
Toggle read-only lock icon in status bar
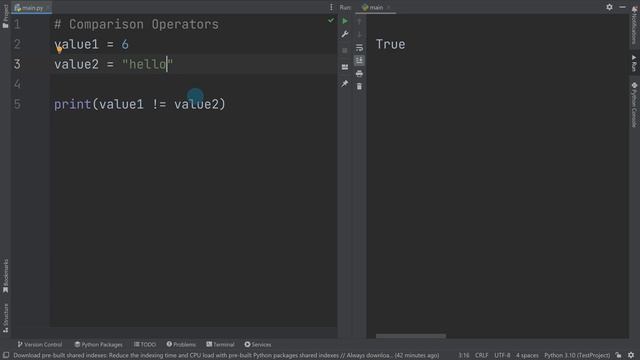point(618,356)
